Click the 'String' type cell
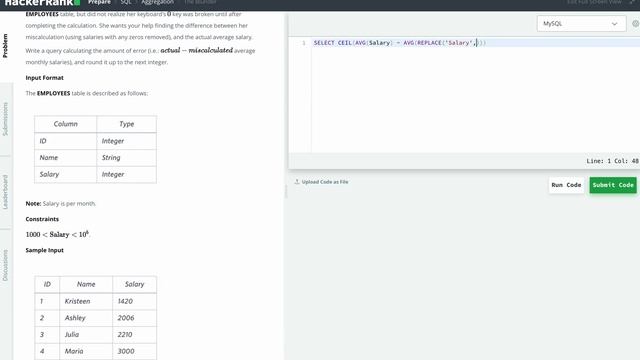Screen dimensions: 640x360 click(x=111, y=158)
